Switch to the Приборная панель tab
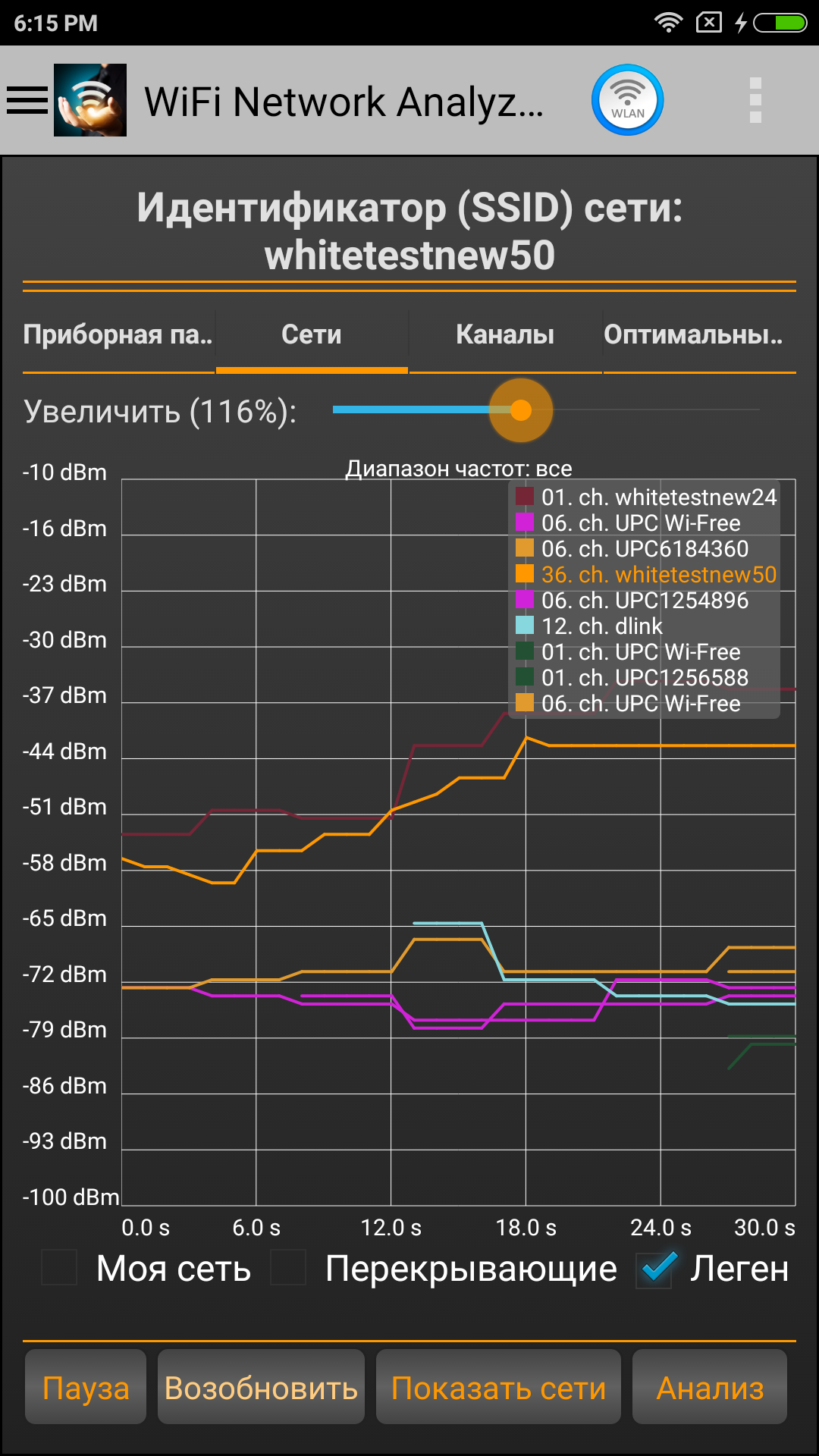The height and width of the screenshot is (1456, 819). pos(118,334)
